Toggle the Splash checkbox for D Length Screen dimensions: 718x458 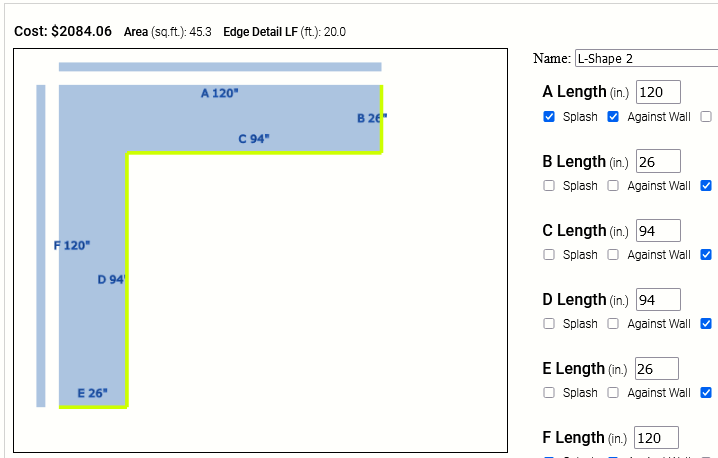[x=549, y=324]
